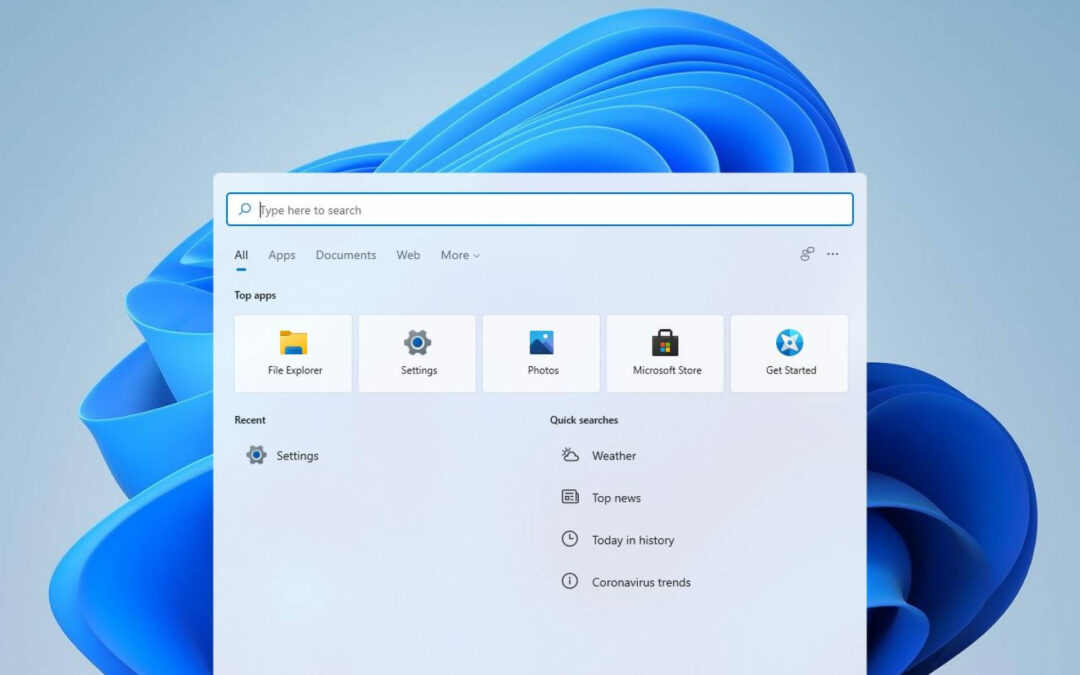Focus the Type here to search field
Viewport: 1080px width, 675px height.
(x=540, y=209)
